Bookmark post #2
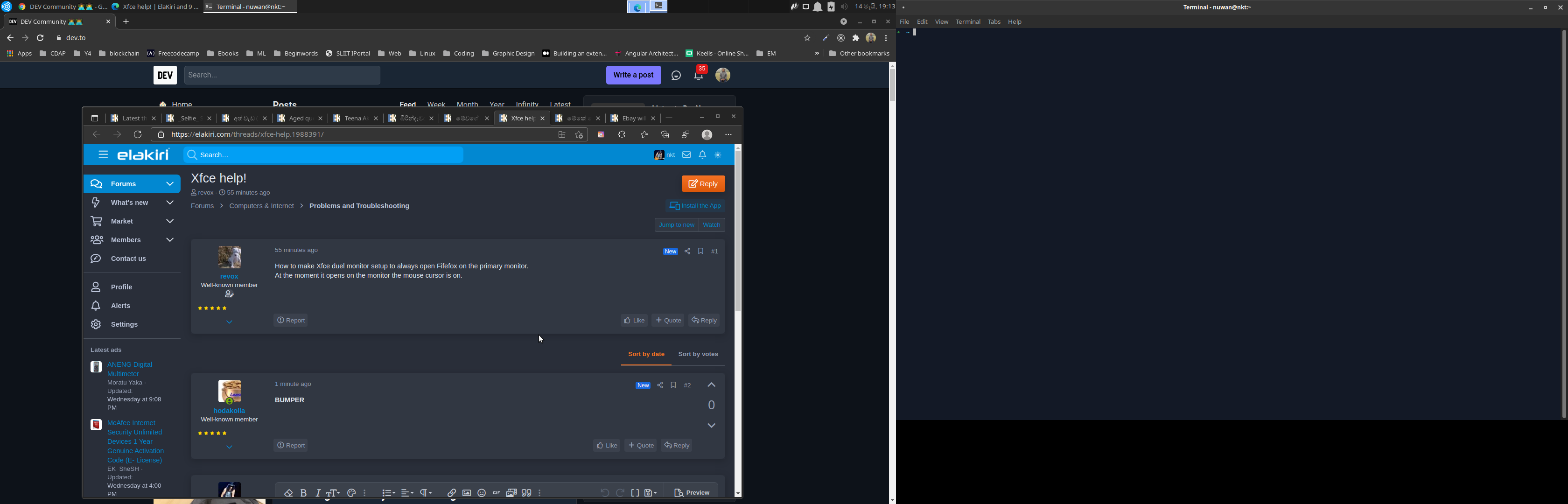This screenshot has height=504, width=1568. [674, 385]
